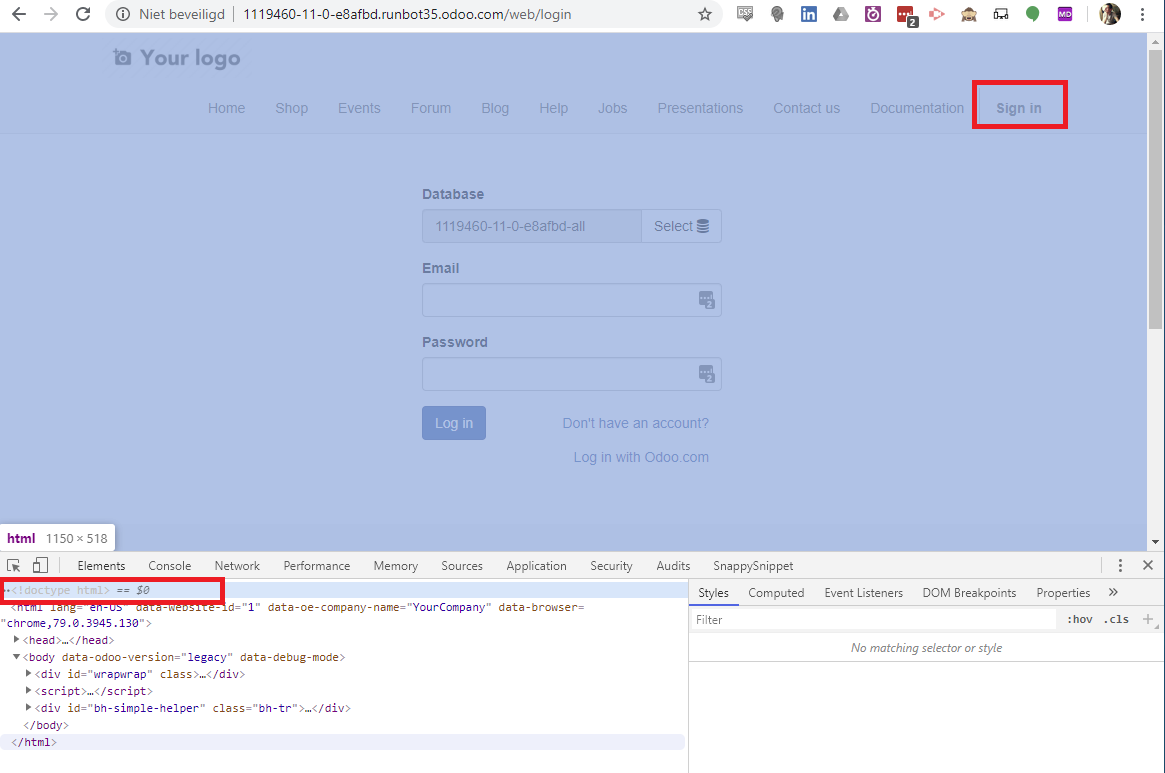Open the purple MD extension icon
Screen dimensions: 1165x773
(x=1065, y=13)
